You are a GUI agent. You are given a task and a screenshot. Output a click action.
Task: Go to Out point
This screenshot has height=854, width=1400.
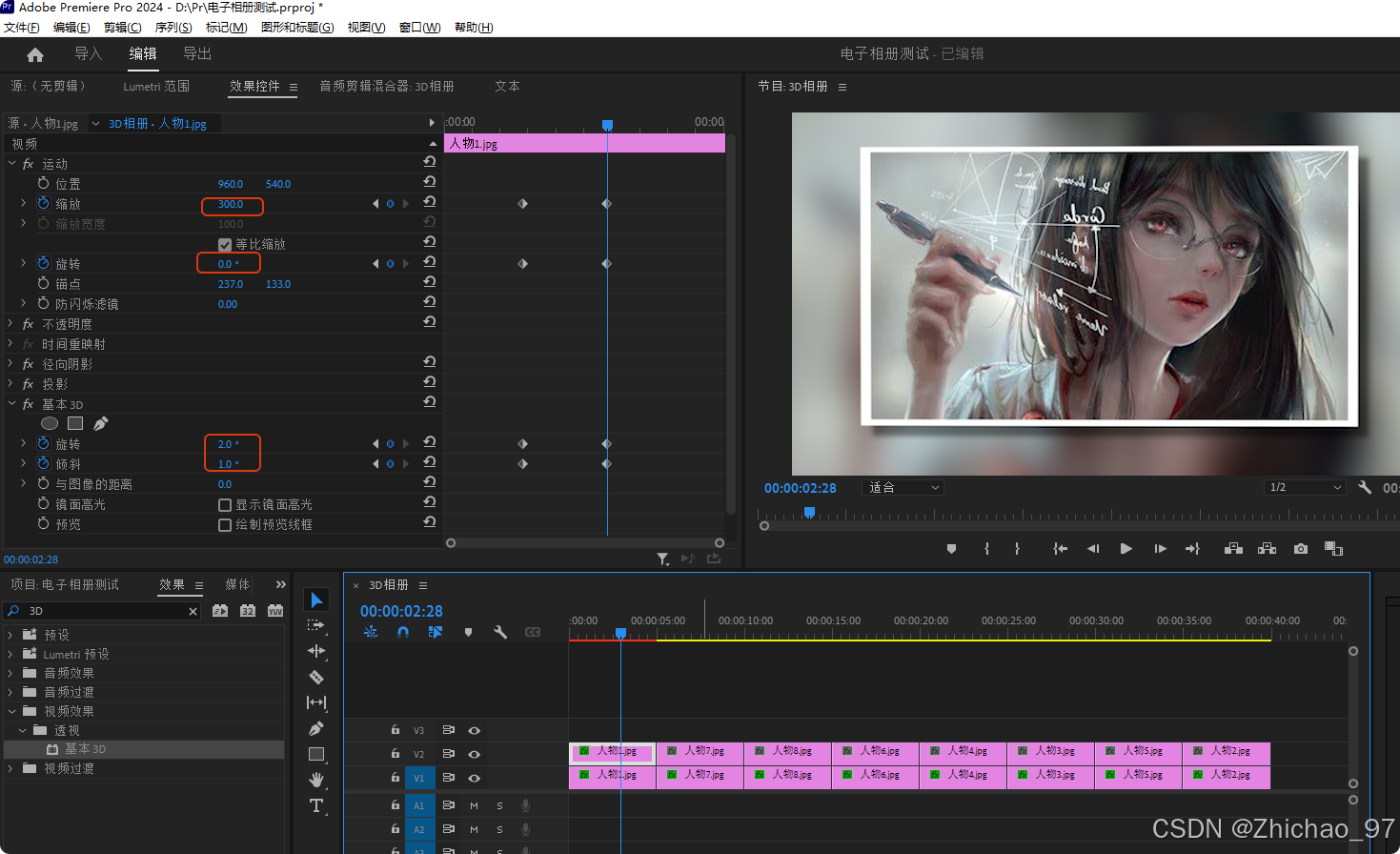point(1192,549)
